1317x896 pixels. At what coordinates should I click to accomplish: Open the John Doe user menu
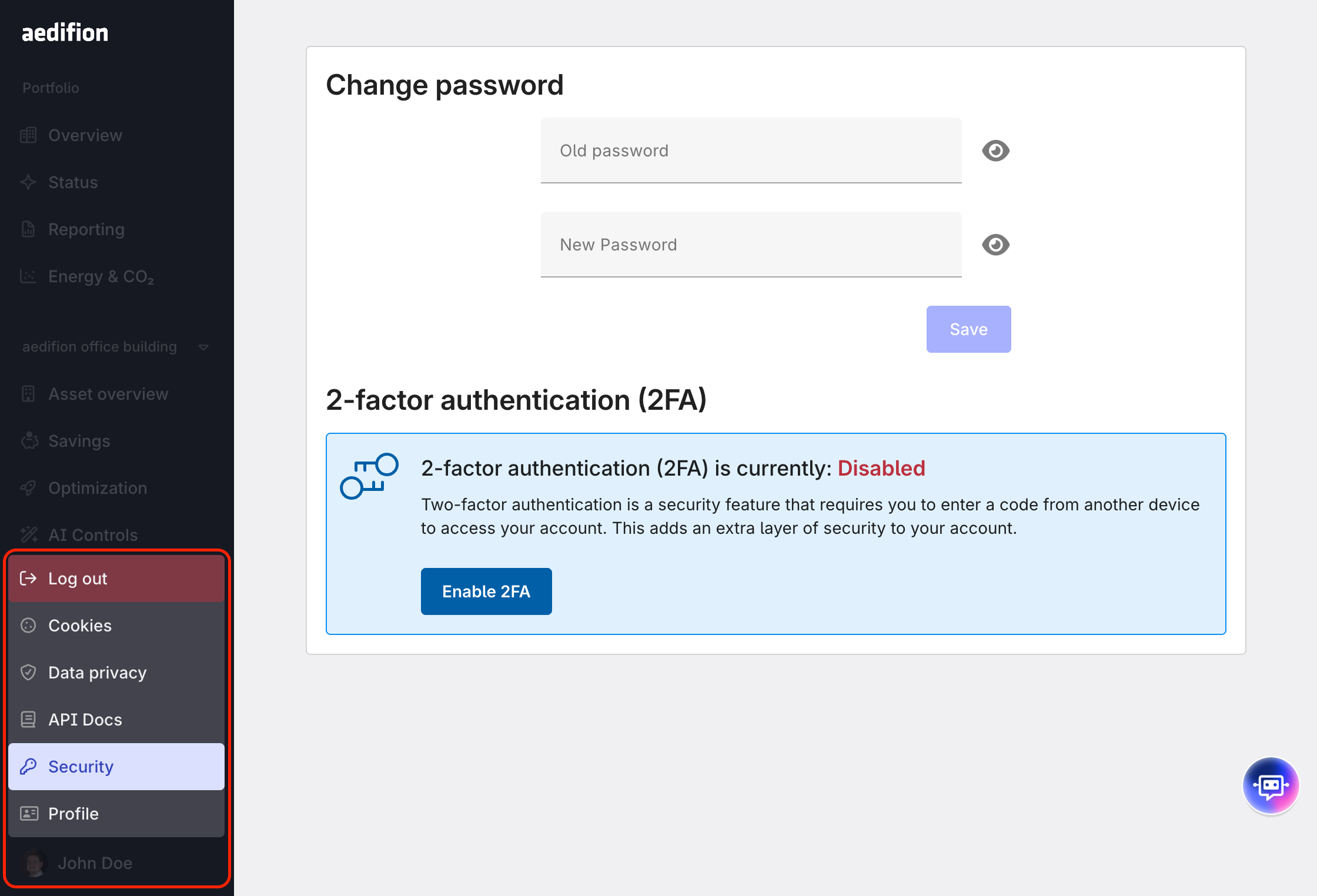coord(94,863)
